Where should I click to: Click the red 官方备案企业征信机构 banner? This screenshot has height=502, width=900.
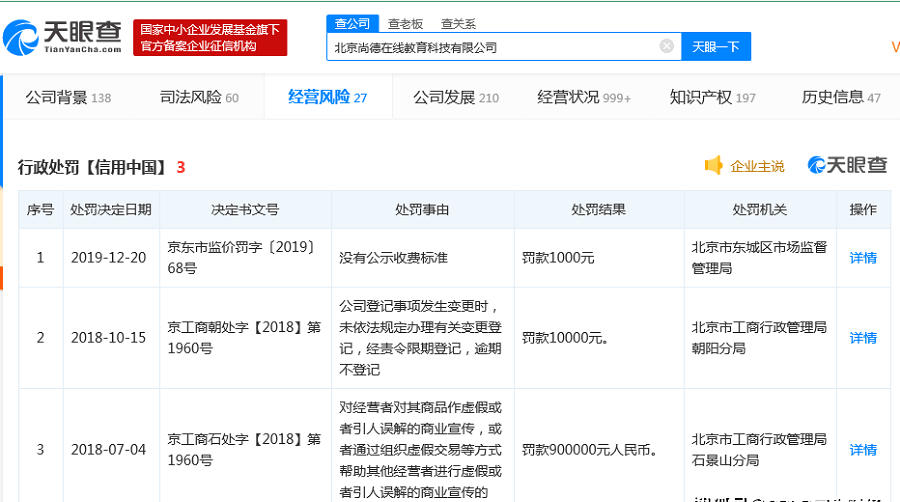[x=211, y=37]
